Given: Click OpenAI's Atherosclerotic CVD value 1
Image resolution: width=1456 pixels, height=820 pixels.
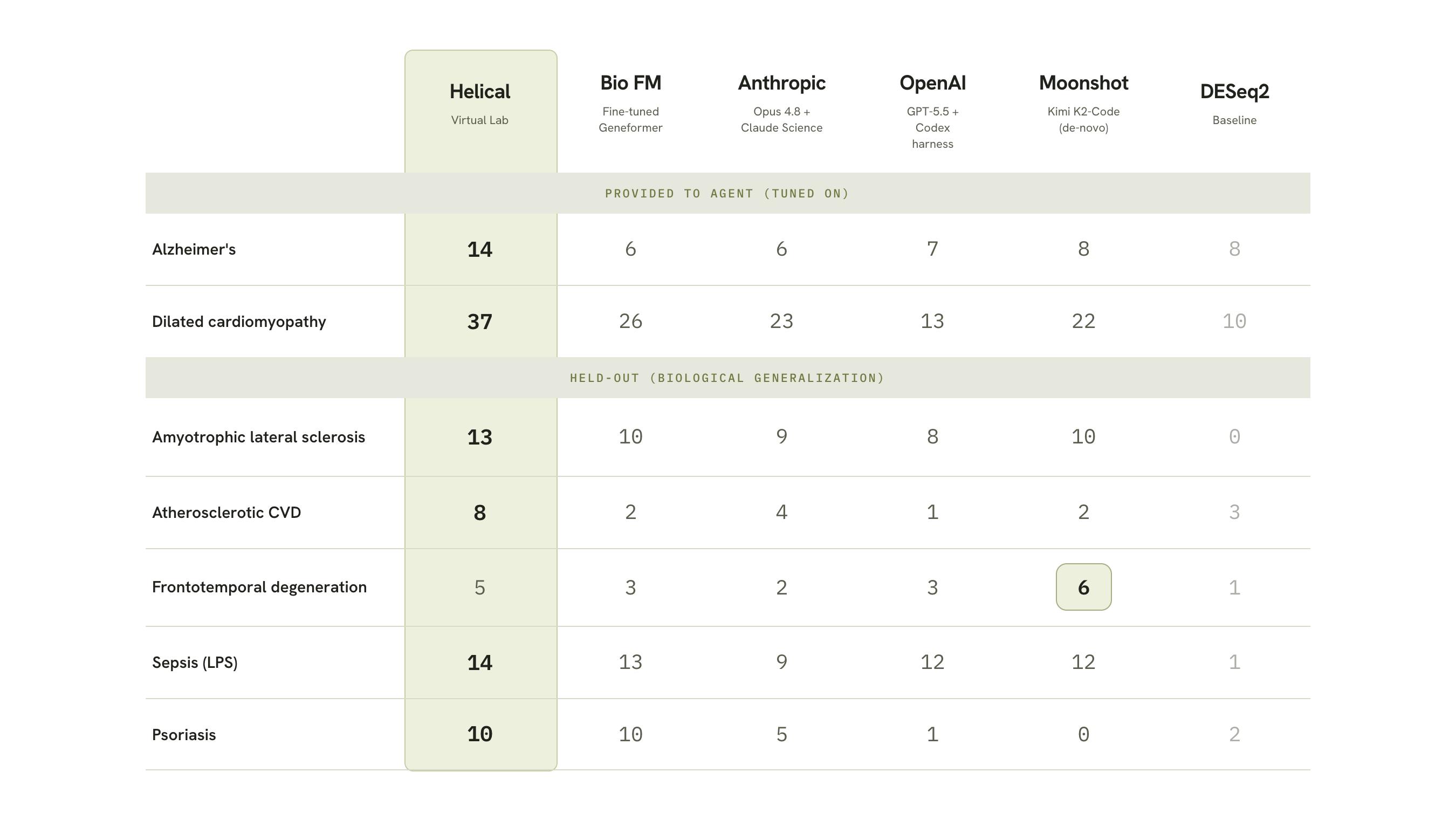Looking at the screenshot, I should (x=932, y=512).
